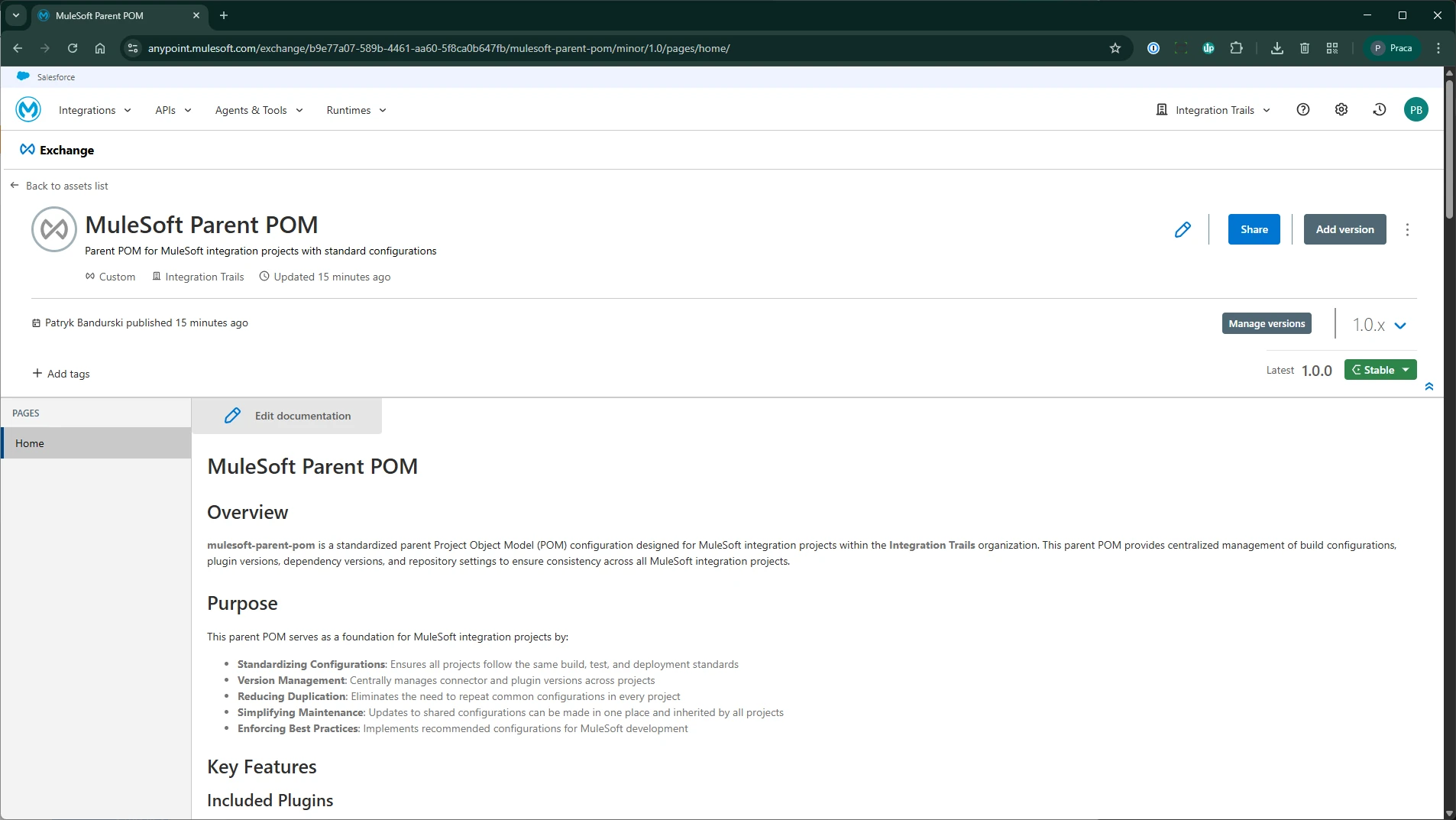Open the 1.0.x version selector dropdown

pyautogui.click(x=1380, y=325)
